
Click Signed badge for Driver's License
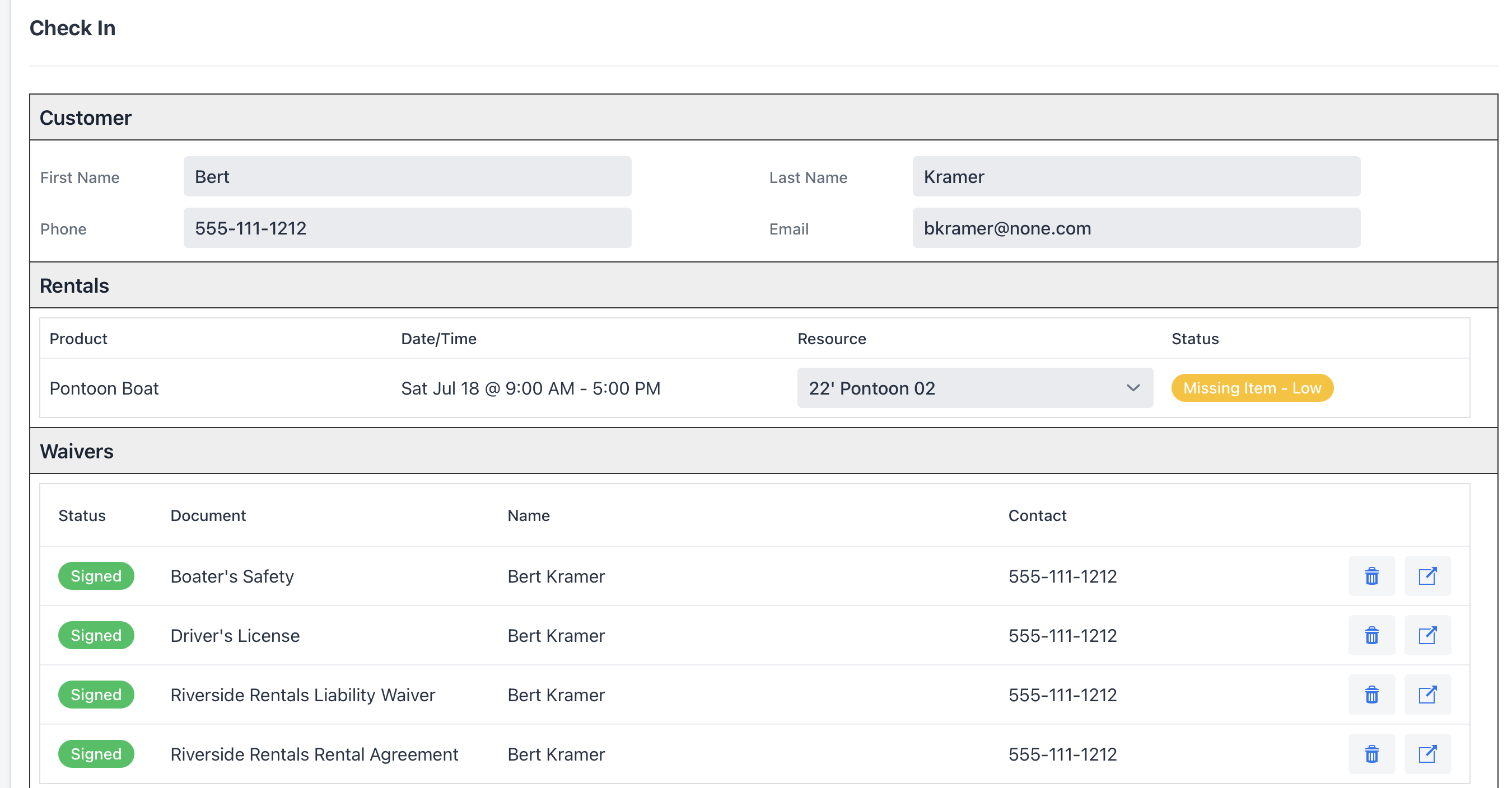[x=96, y=635]
